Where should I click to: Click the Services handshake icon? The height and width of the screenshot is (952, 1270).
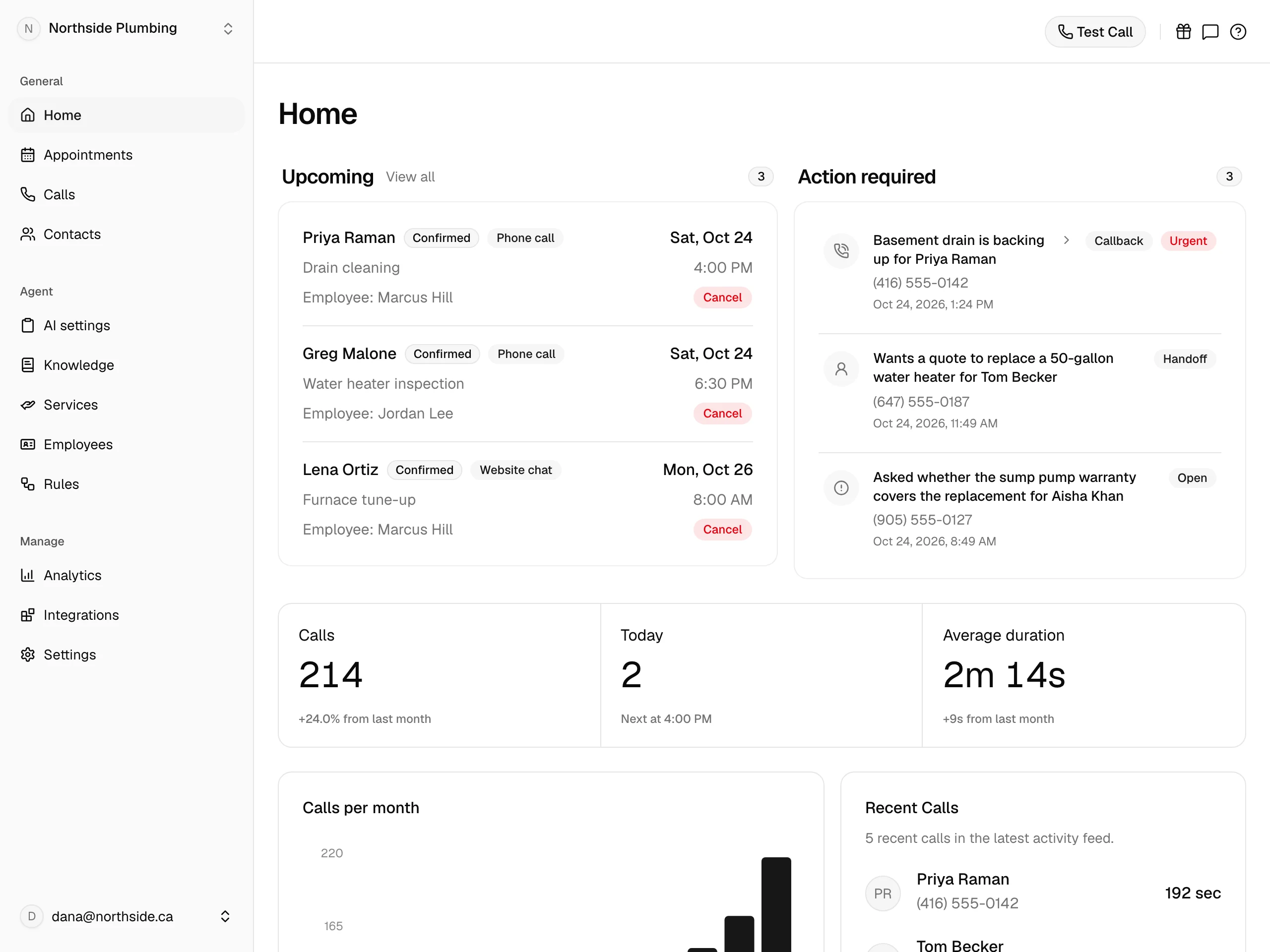28,405
